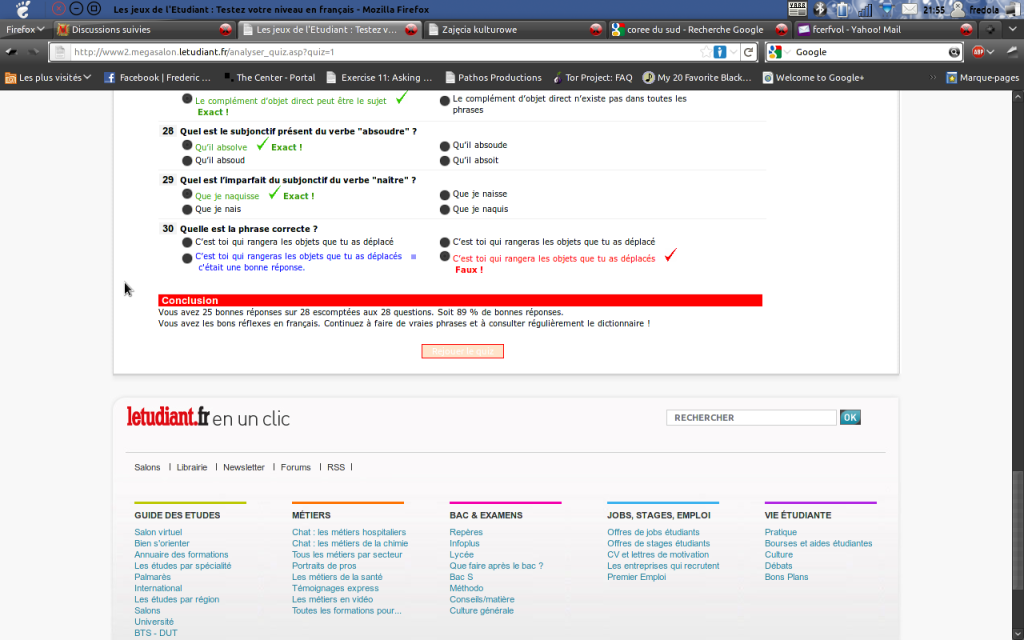Viewport: 1024px width, 640px height.
Task: Click the RECHERCHER search input field
Action: tap(751, 418)
